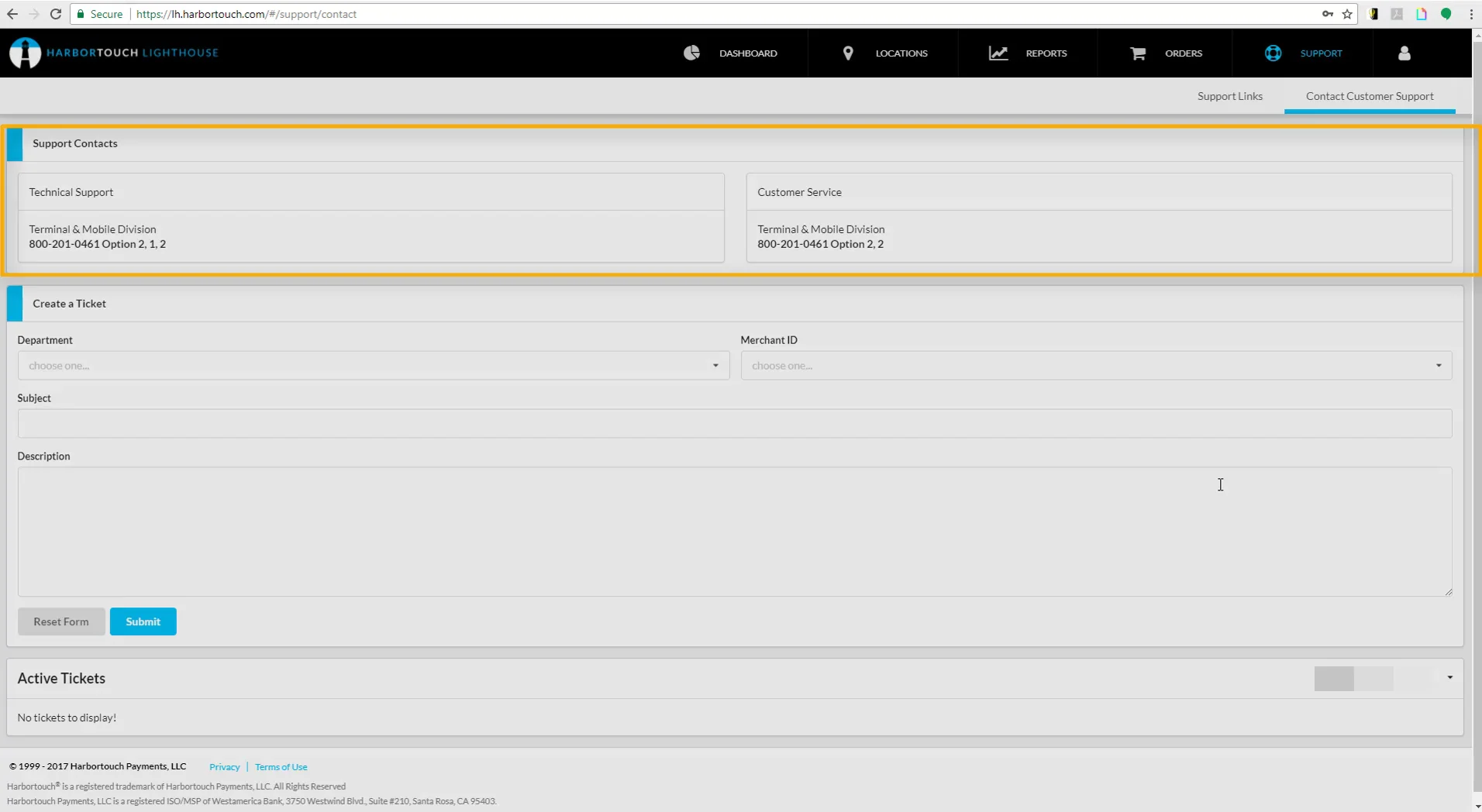Switch to Support Links tab
Image resolution: width=1482 pixels, height=812 pixels.
click(x=1229, y=96)
